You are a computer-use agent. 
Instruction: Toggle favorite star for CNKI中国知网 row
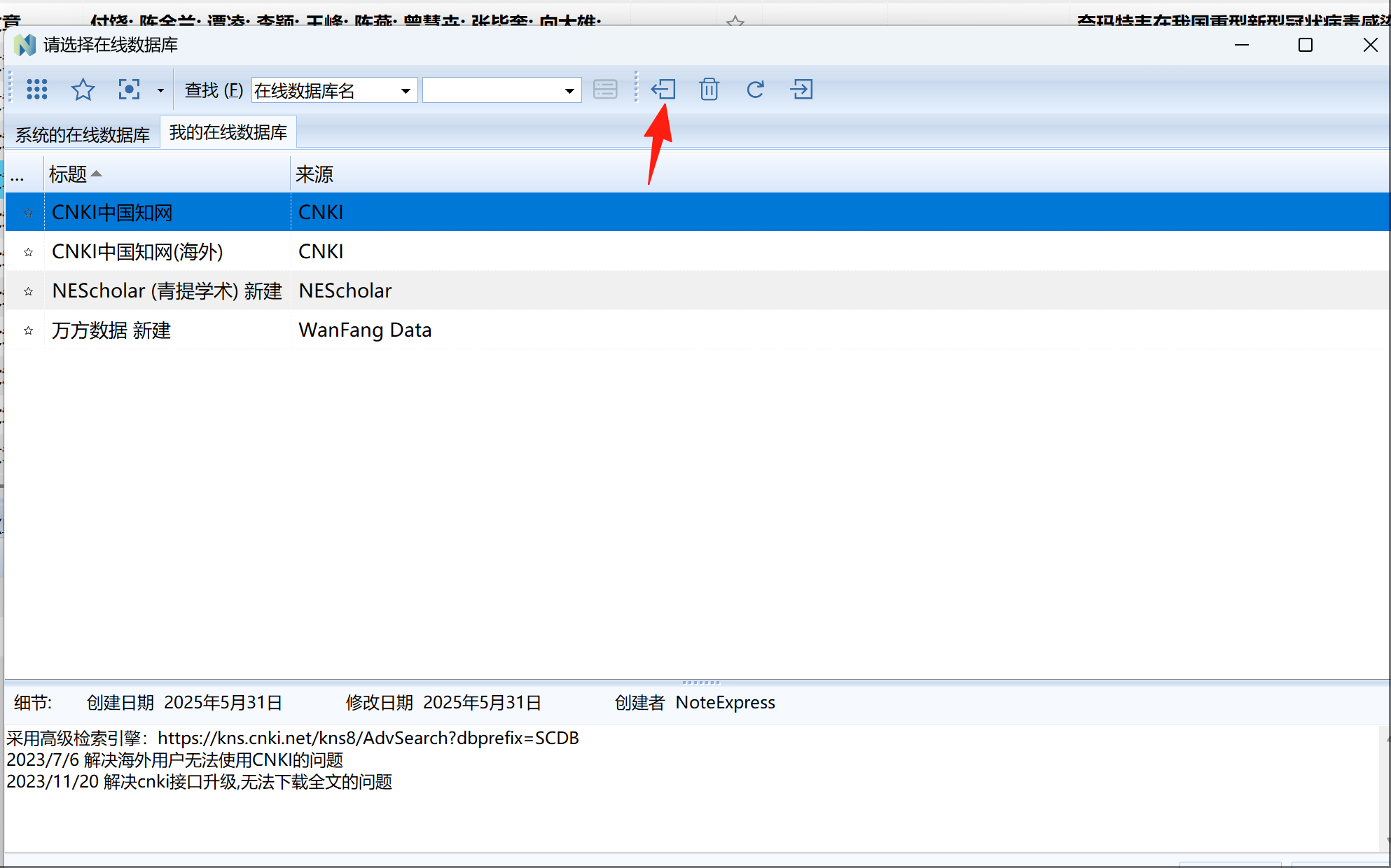point(28,212)
